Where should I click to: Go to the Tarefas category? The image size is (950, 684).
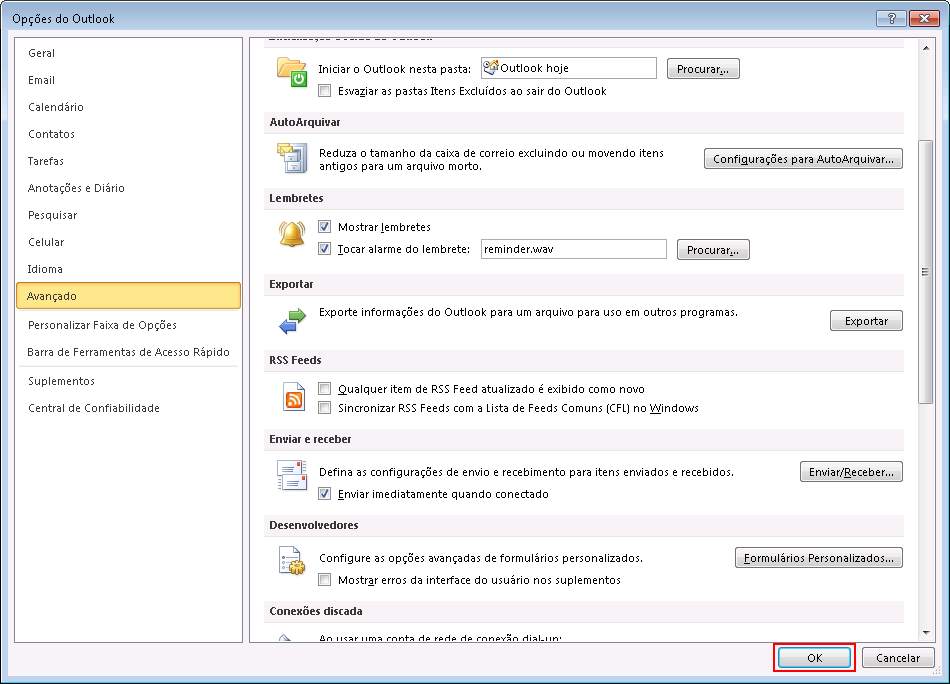(128, 161)
